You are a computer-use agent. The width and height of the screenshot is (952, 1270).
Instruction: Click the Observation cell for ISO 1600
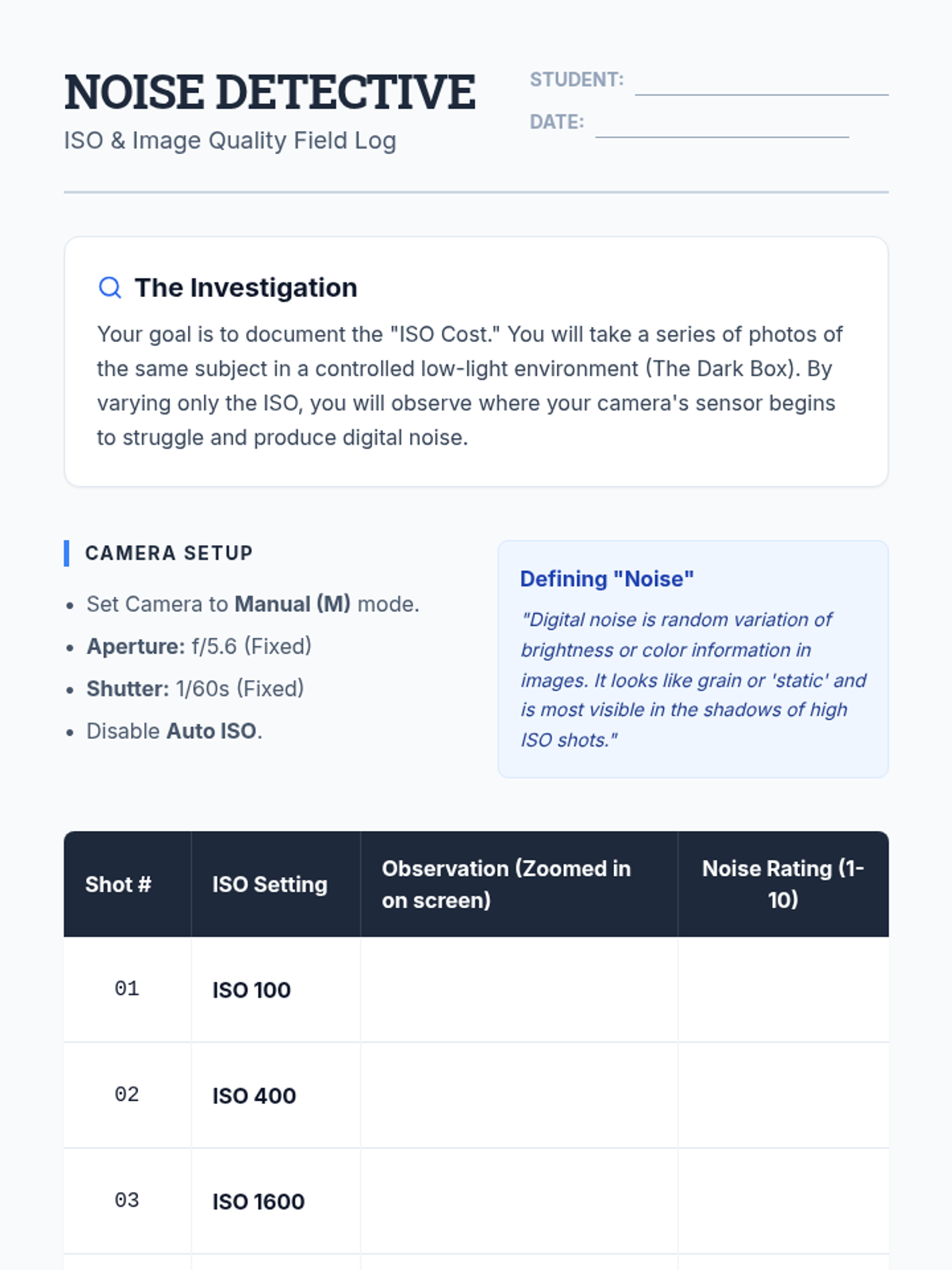tap(519, 1201)
